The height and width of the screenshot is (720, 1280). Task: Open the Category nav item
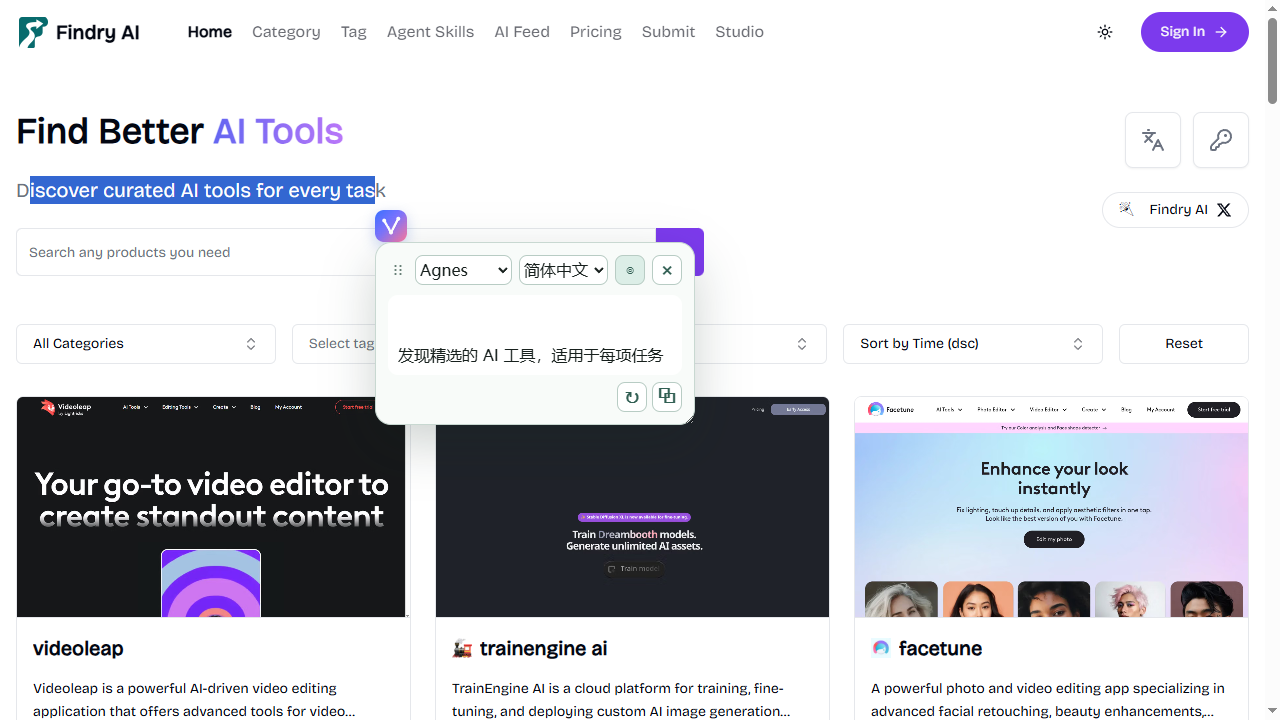point(286,32)
